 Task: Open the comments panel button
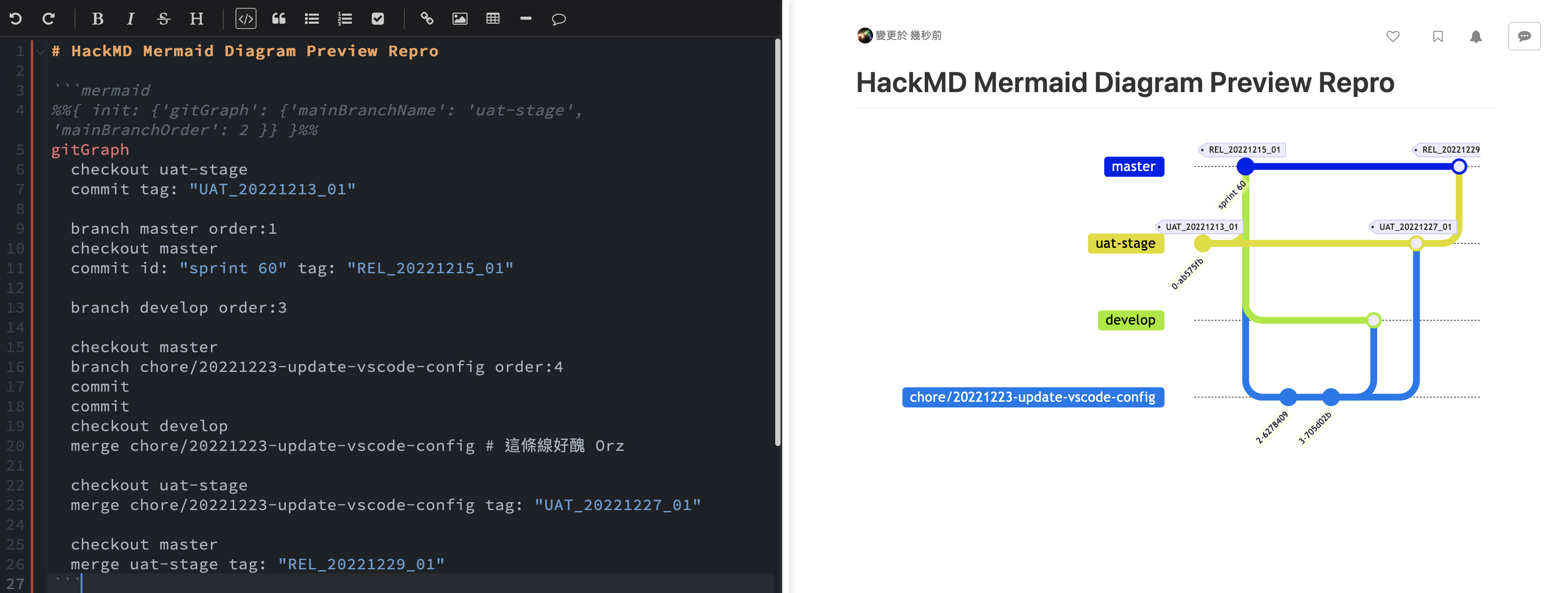click(x=1524, y=36)
